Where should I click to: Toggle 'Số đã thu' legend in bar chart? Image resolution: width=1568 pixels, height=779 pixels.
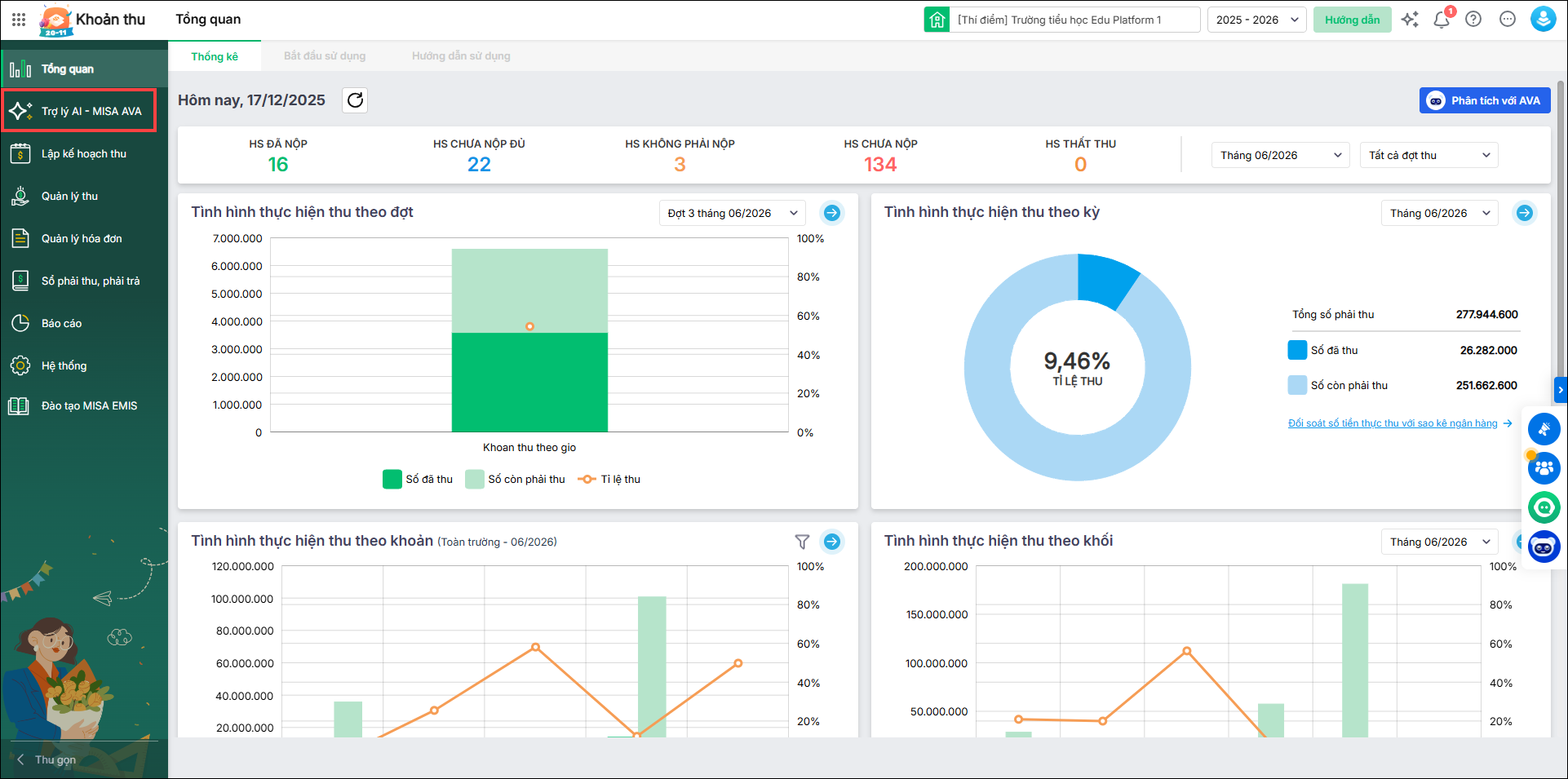(418, 480)
